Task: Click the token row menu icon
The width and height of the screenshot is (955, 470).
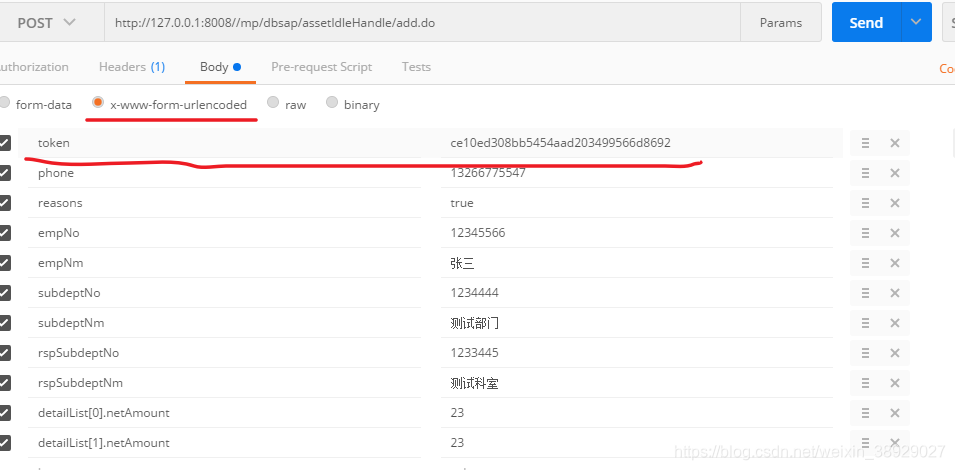Action: [x=865, y=143]
